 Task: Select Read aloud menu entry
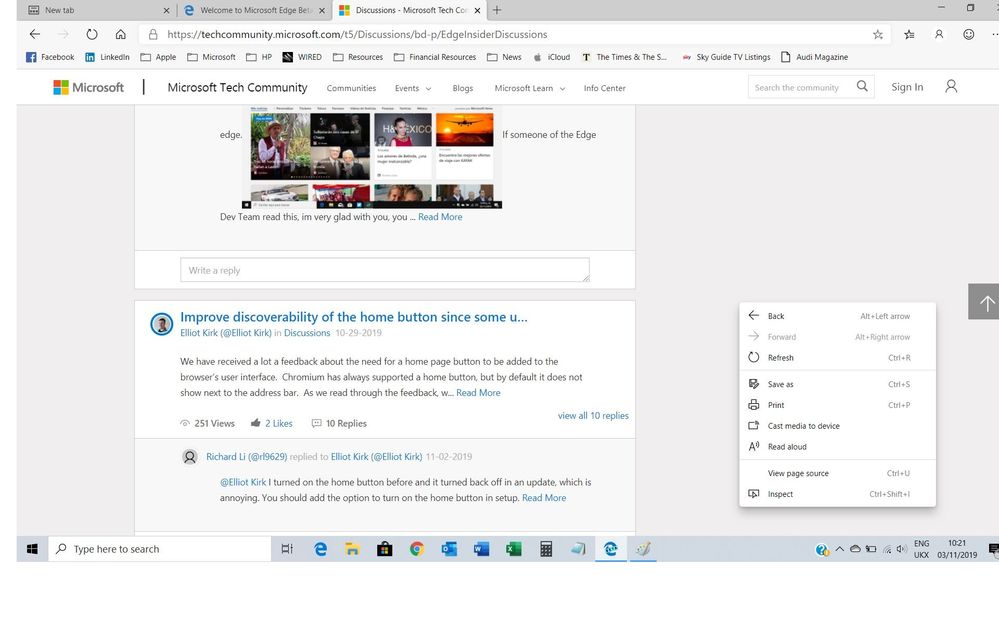tap(837, 447)
